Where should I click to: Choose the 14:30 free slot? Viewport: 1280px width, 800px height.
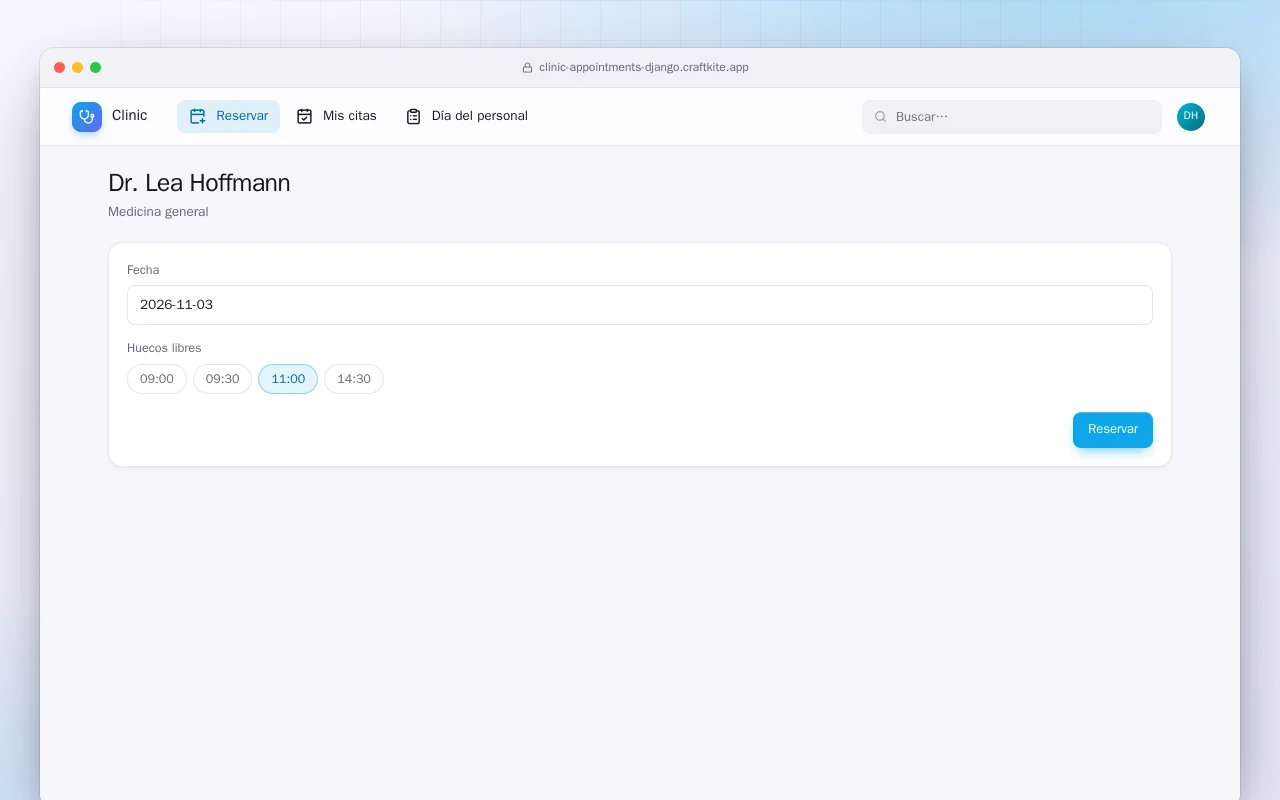[x=354, y=379]
